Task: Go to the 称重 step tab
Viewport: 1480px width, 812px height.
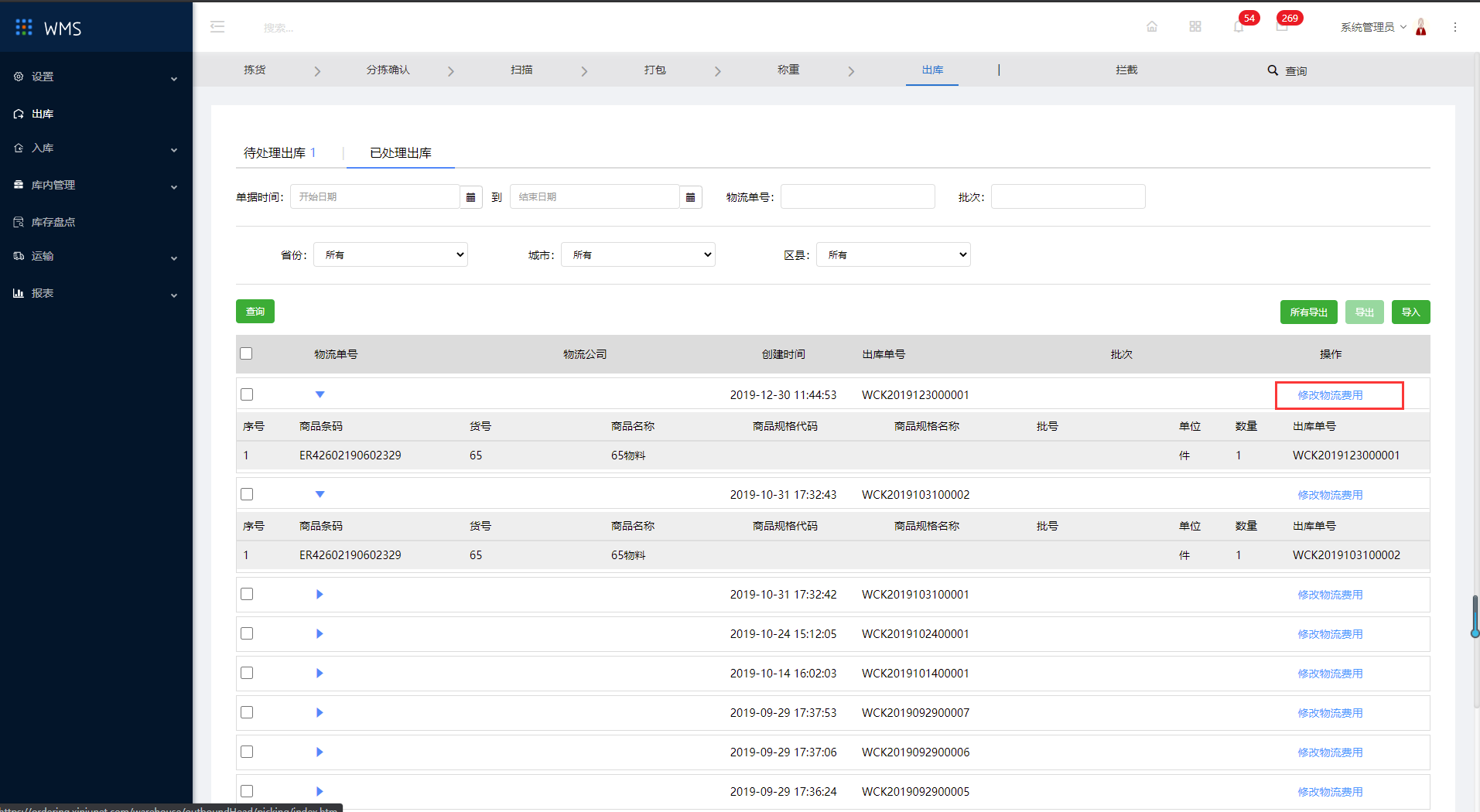Action: (788, 70)
